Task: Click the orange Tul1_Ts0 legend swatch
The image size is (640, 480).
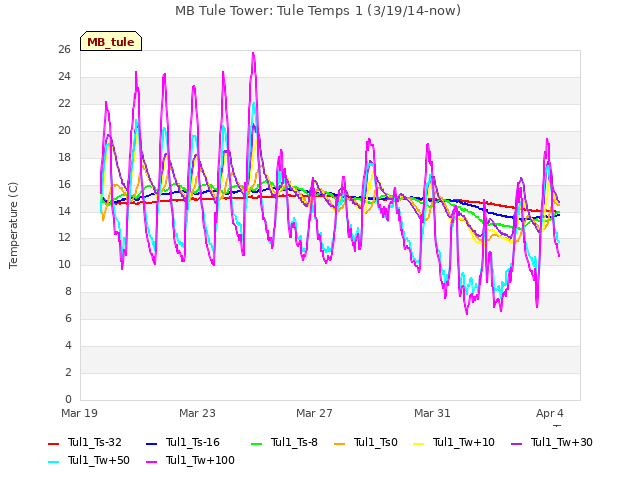Action: tap(339, 444)
